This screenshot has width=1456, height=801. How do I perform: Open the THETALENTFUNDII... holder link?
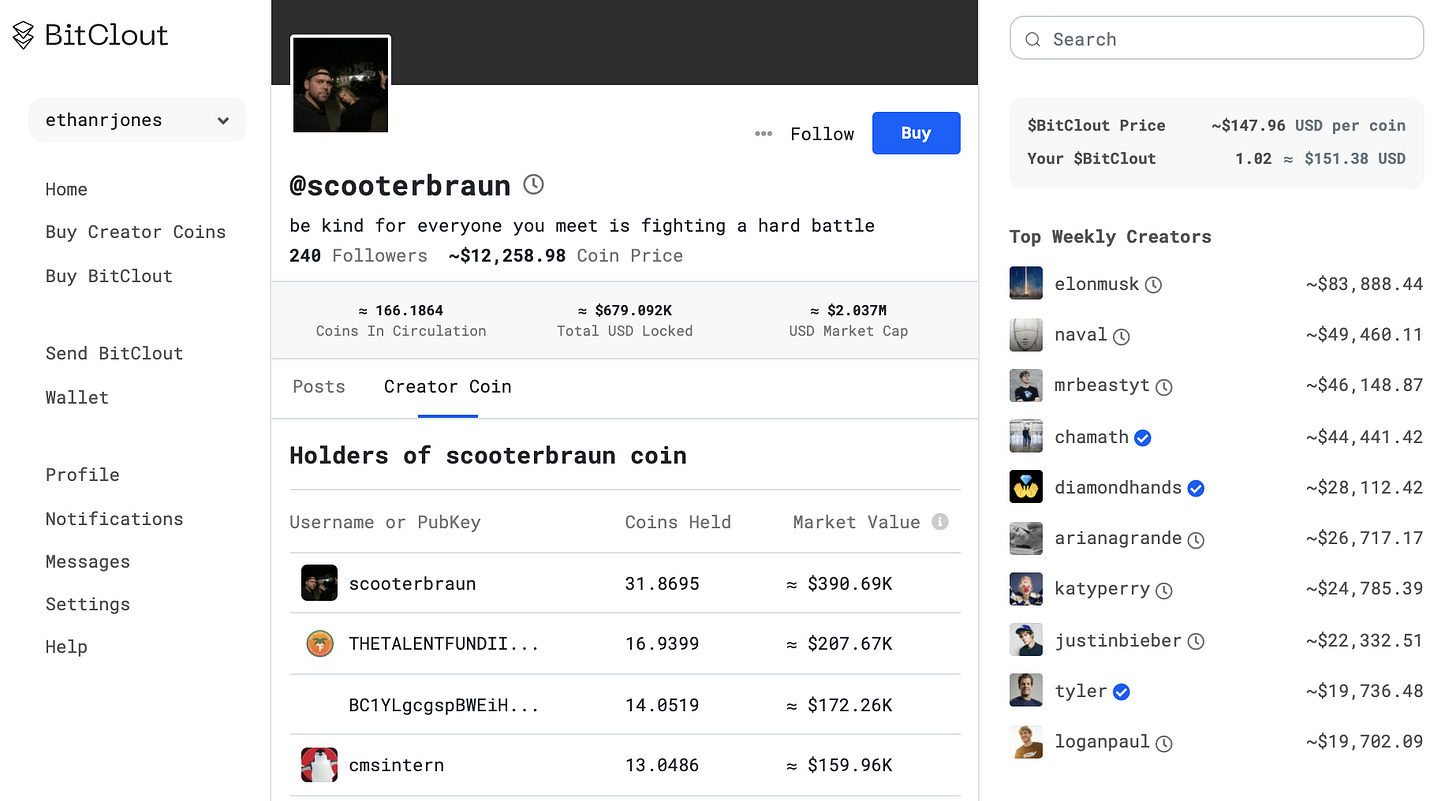tap(444, 644)
